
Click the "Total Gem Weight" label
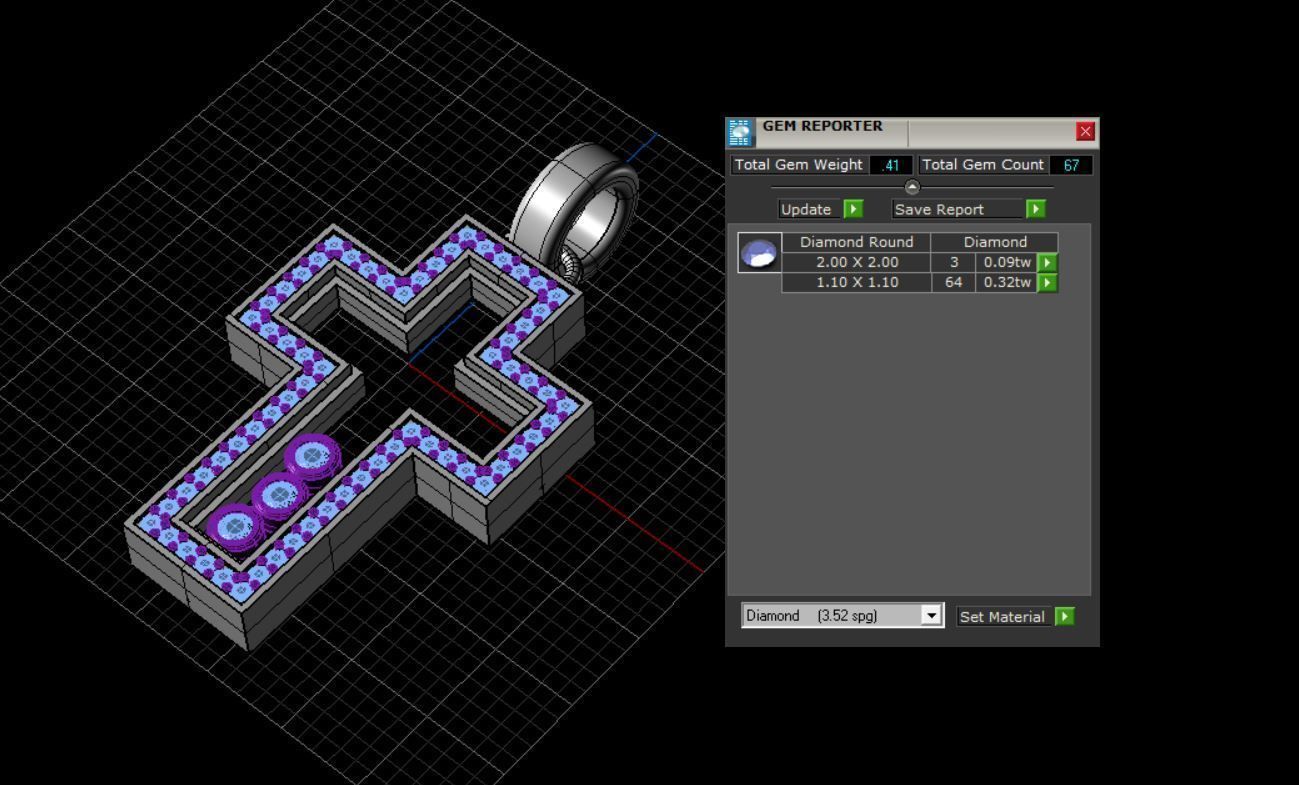point(798,165)
